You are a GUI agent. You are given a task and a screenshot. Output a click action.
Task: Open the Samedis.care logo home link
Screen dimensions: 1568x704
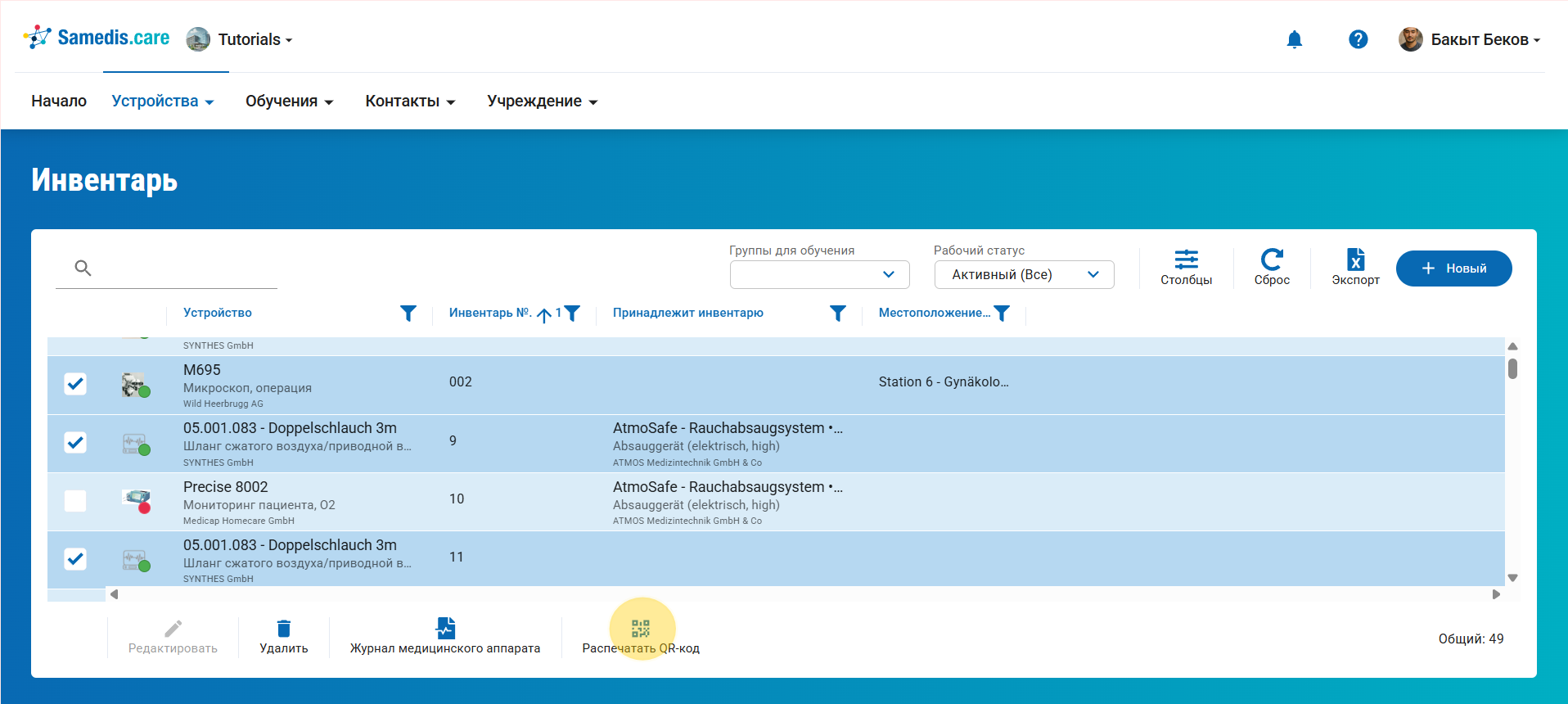click(x=97, y=38)
